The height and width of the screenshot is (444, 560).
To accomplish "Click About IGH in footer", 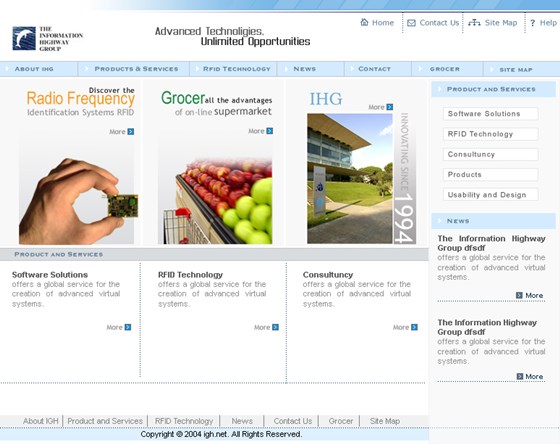I will 40,421.
